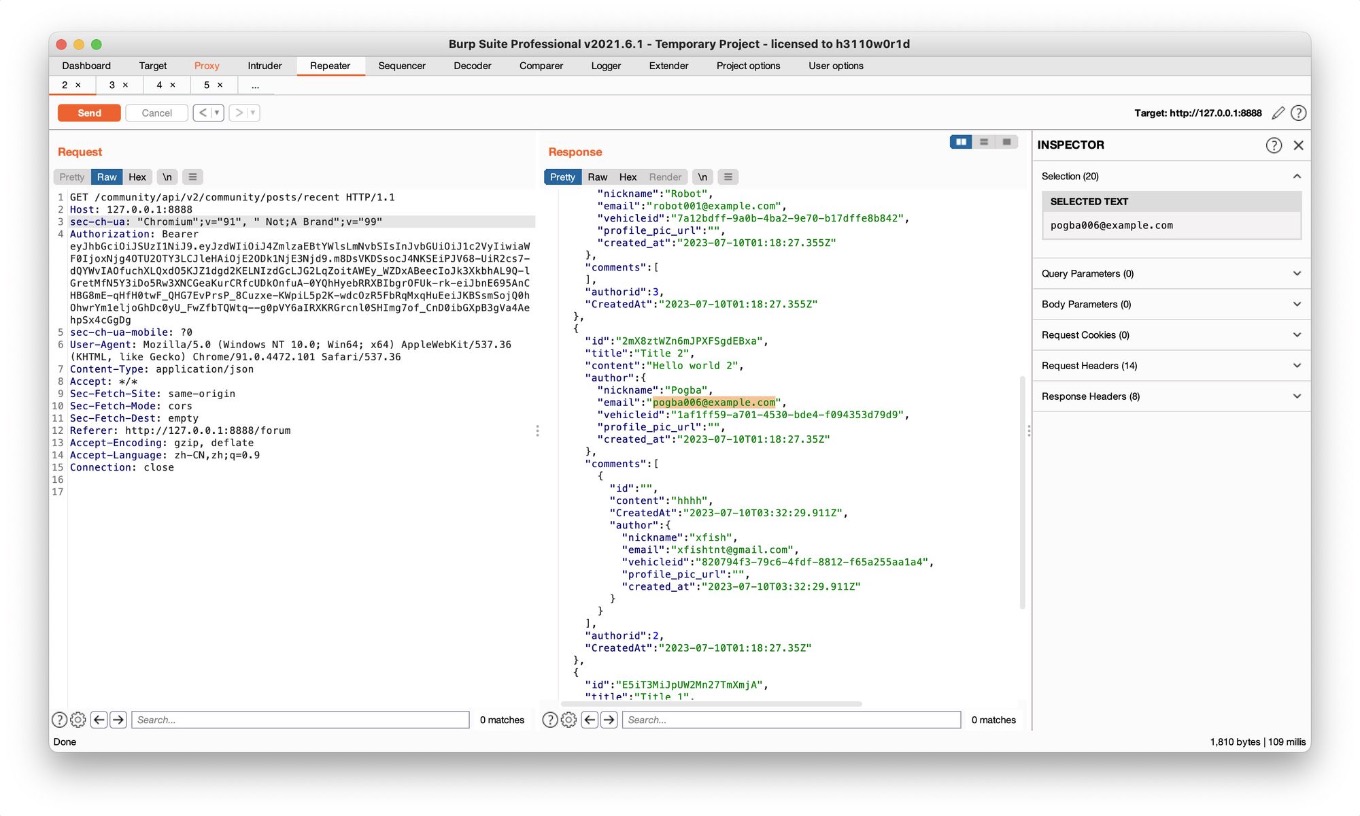Open the Logger tab
Viewport: 1360px width, 816px height.
tap(606, 66)
